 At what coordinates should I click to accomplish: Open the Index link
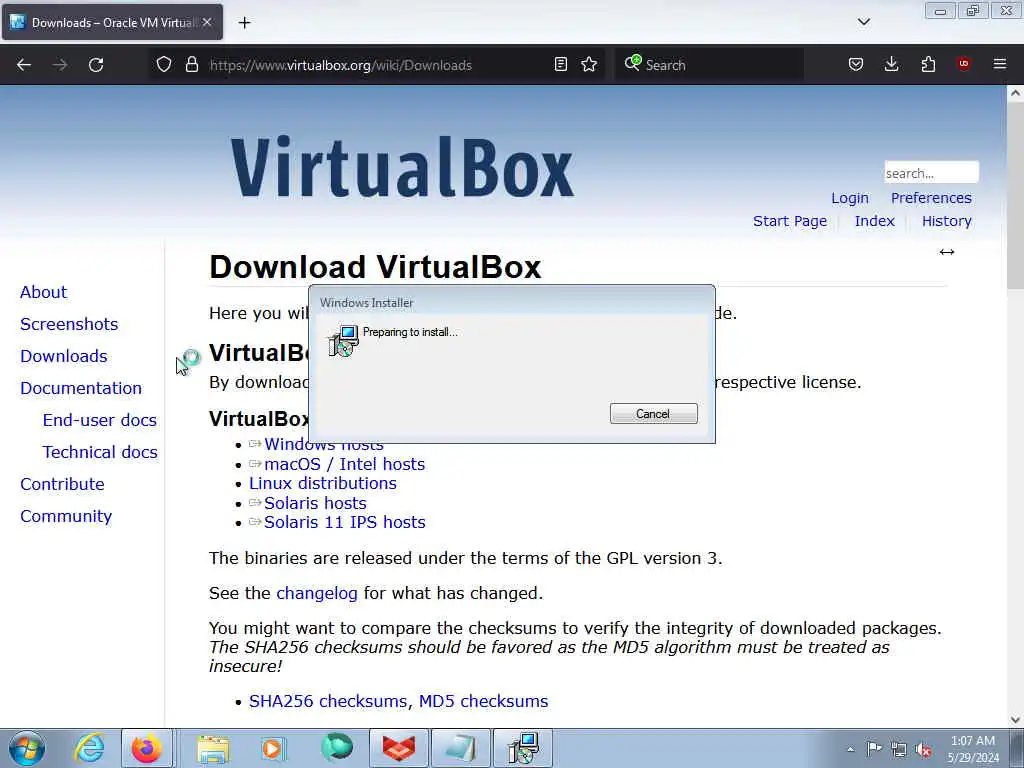(x=874, y=221)
